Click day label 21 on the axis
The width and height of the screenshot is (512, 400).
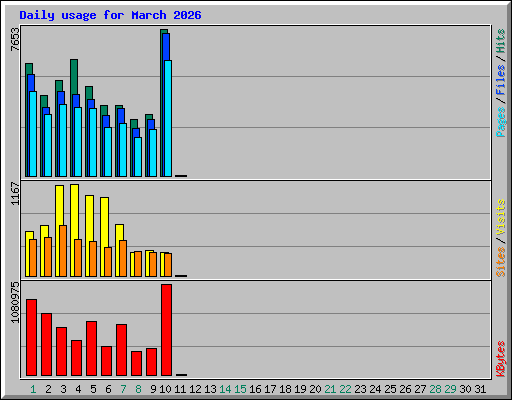330,389
